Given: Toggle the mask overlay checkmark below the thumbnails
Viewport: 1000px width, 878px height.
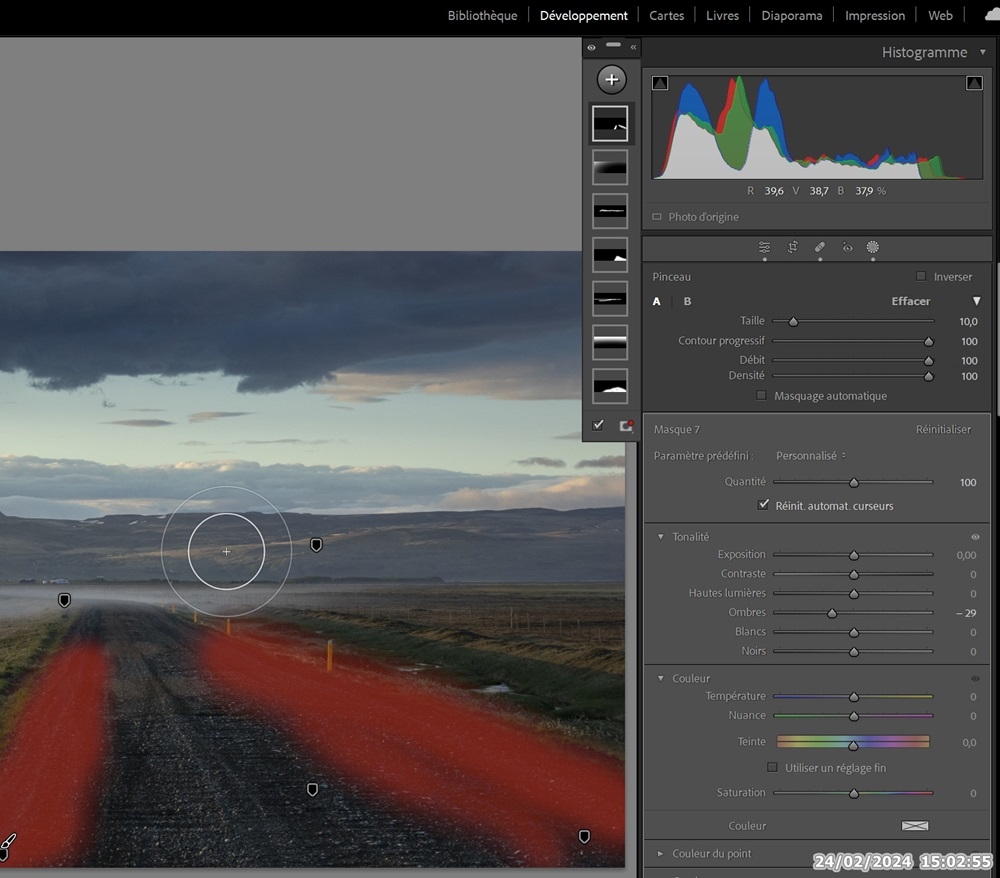Looking at the screenshot, I should pyautogui.click(x=598, y=425).
